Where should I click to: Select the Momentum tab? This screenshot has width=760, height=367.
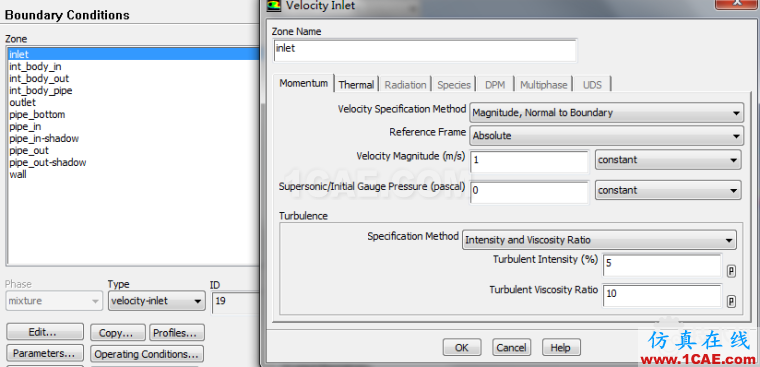(x=303, y=83)
